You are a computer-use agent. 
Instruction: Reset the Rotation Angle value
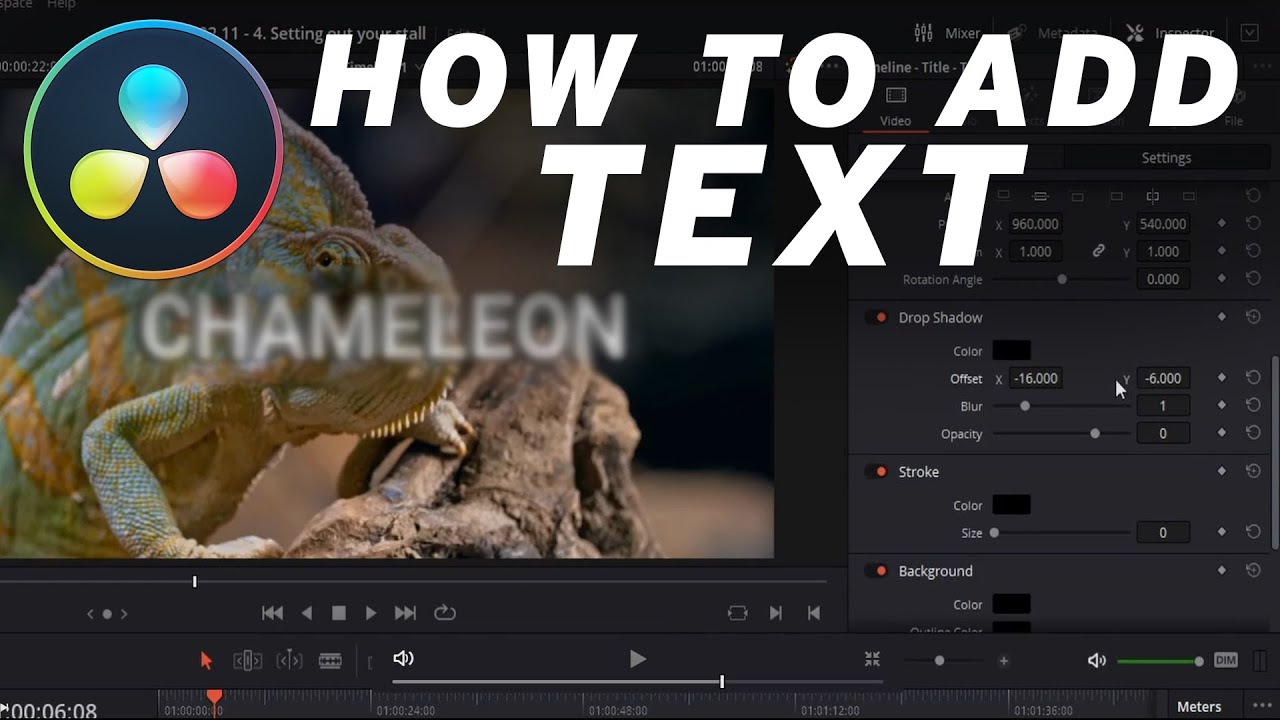click(x=1253, y=279)
